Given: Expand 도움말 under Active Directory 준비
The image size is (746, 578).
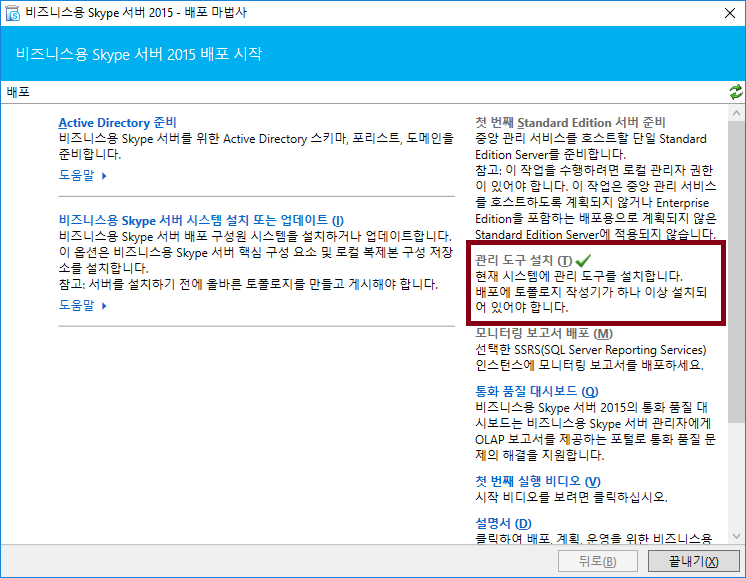Looking at the screenshot, I should 82,175.
